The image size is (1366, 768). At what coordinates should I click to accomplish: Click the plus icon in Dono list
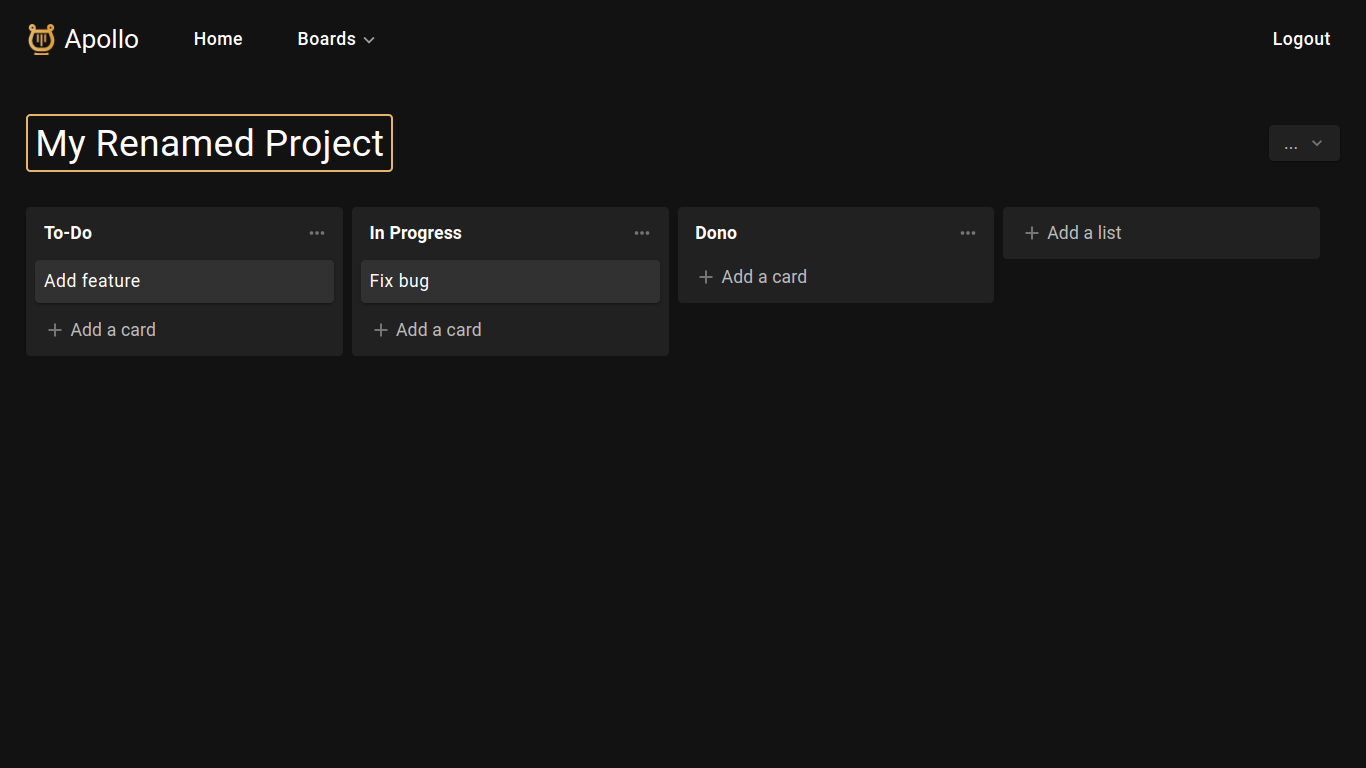706,277
